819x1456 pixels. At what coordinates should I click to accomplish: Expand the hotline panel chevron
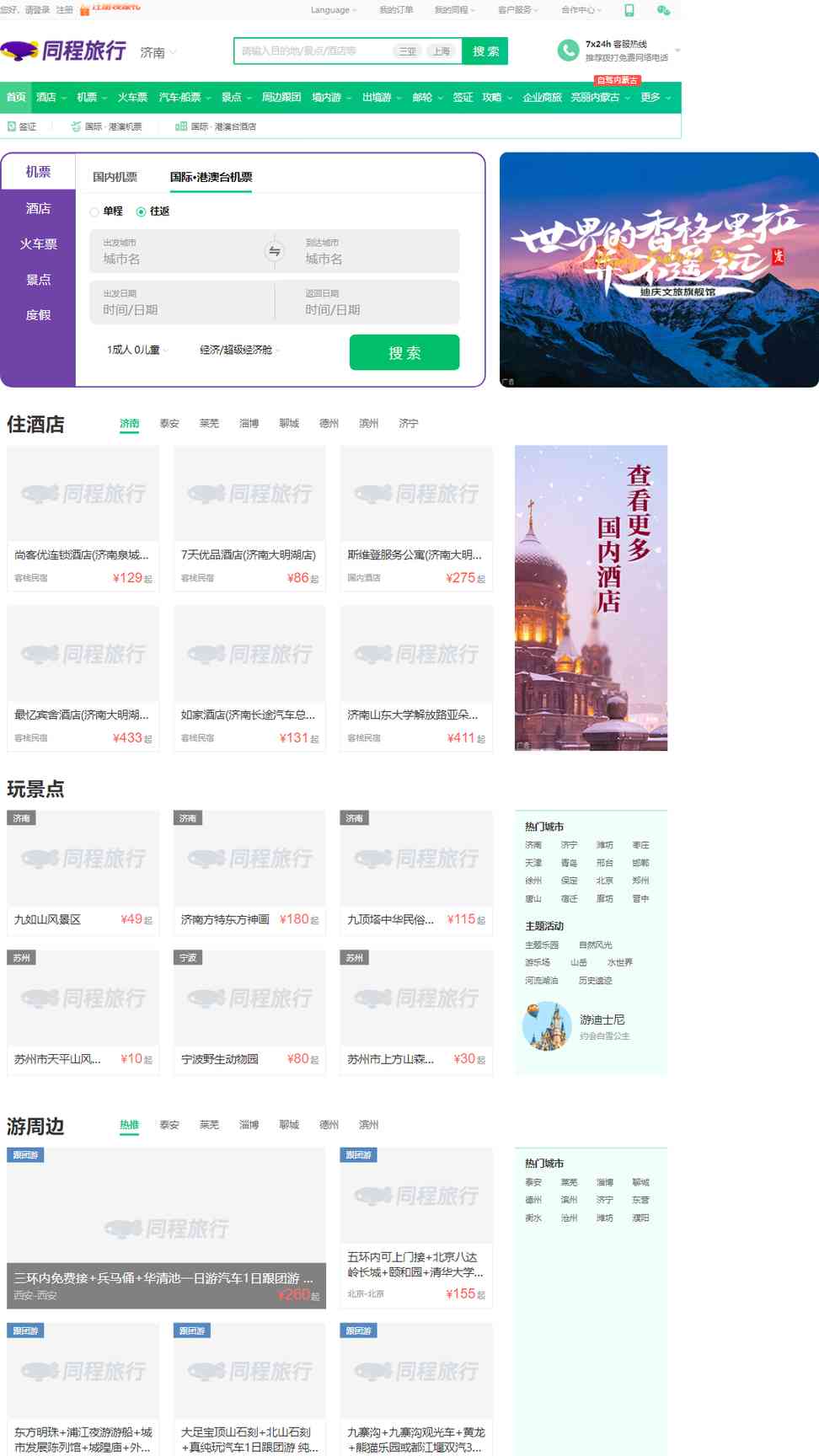click(677, 51)
